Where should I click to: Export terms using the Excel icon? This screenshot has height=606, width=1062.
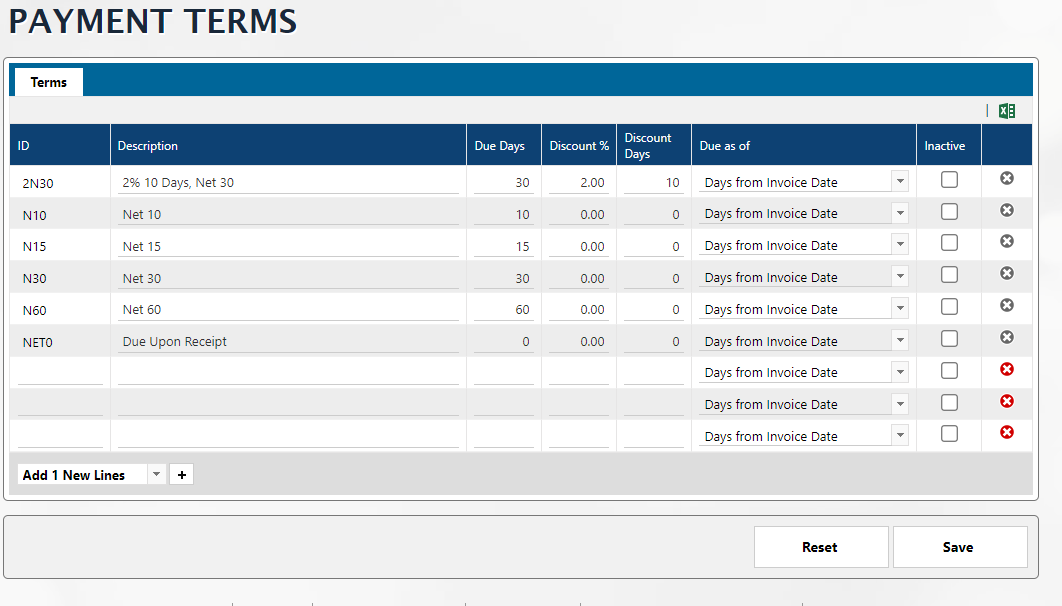1007,111
